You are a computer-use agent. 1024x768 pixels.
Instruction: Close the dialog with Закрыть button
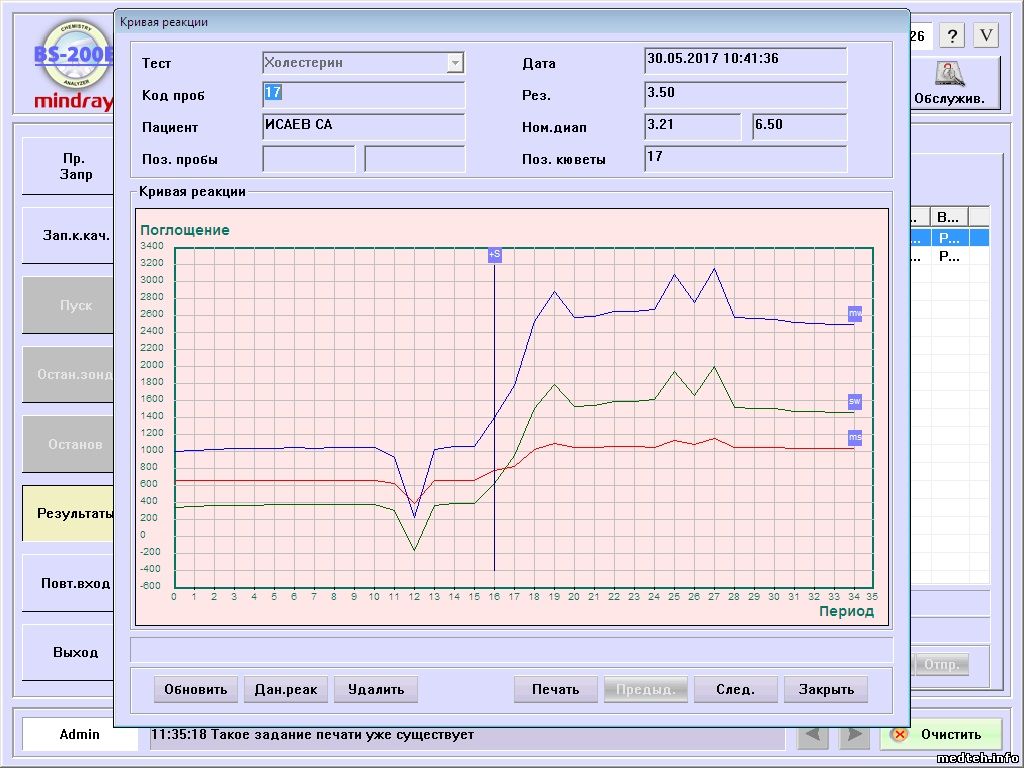[826, 689]
